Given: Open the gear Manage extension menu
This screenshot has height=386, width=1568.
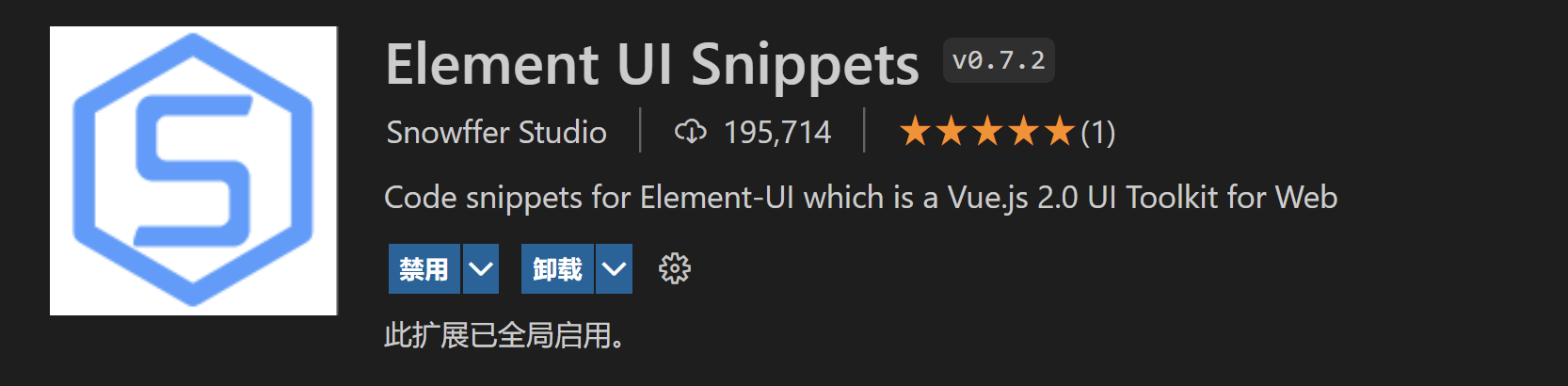Looking at the screenshot, I should click(x=674, y=269).
